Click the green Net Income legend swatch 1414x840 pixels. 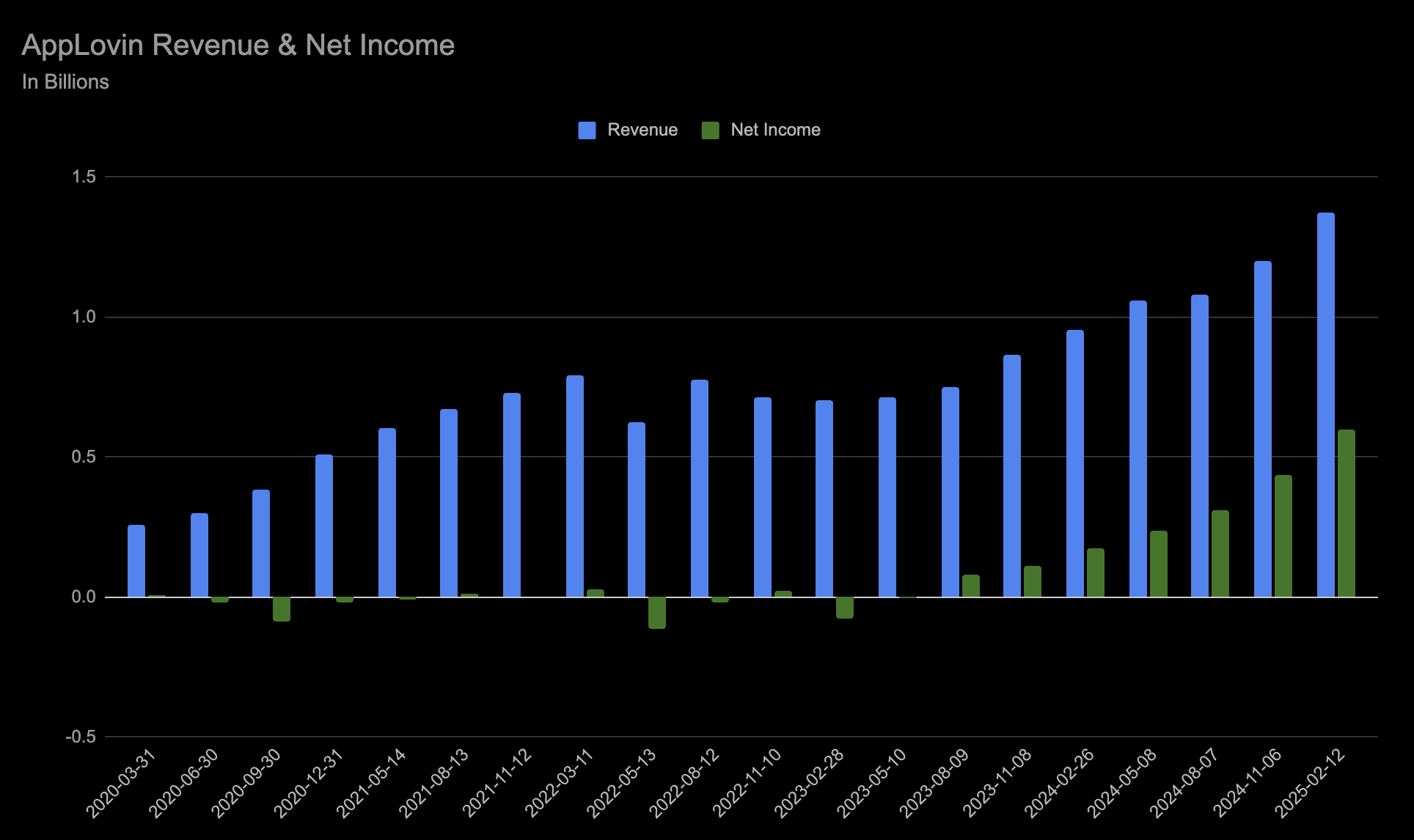[x=709, y=129]
